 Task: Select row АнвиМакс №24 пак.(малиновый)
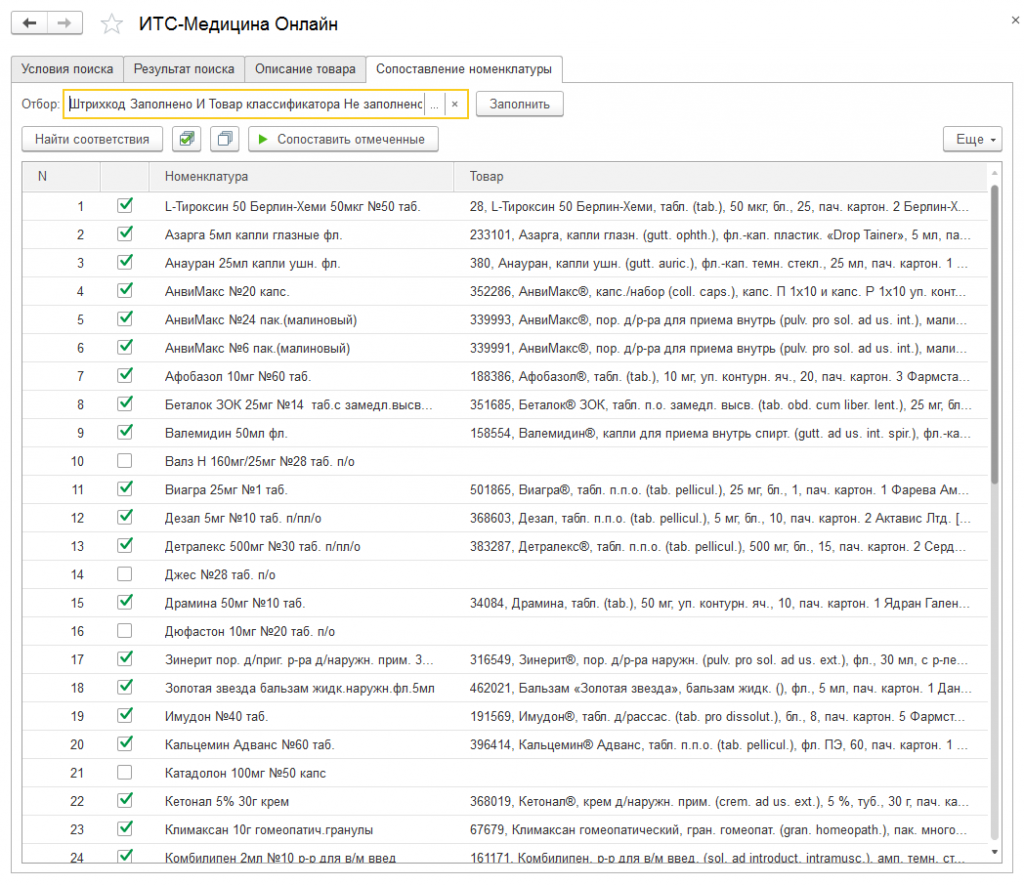pyautogui.click(x=505, y=319)
